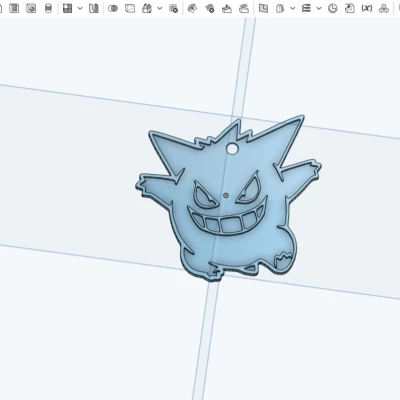This screenshot has width=400, height=400.
Task: Select the Derived import tool
Action: pyautogui.click(x=350, y=8)
